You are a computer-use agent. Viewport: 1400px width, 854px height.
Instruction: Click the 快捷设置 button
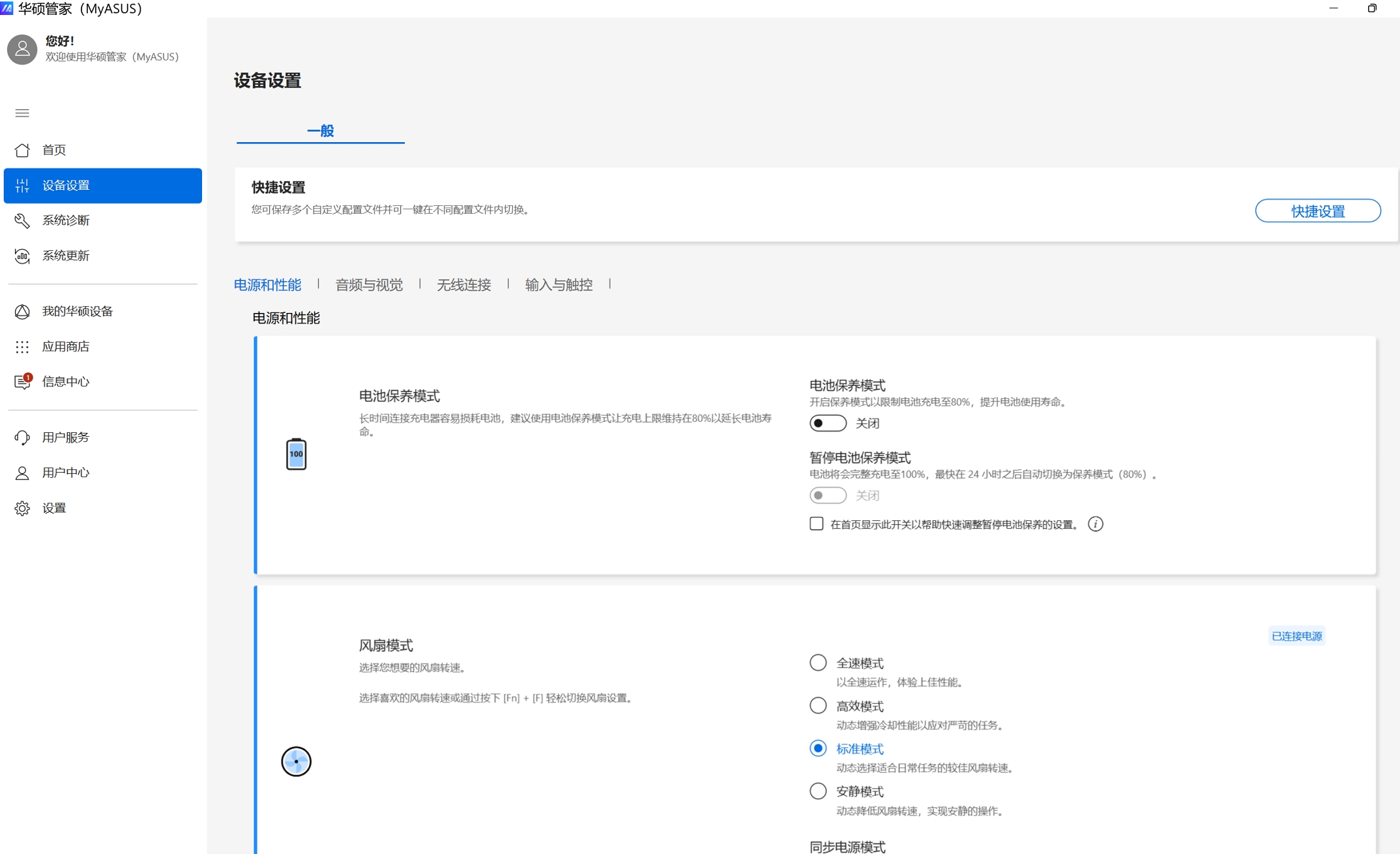click(x=1317, y=211)
